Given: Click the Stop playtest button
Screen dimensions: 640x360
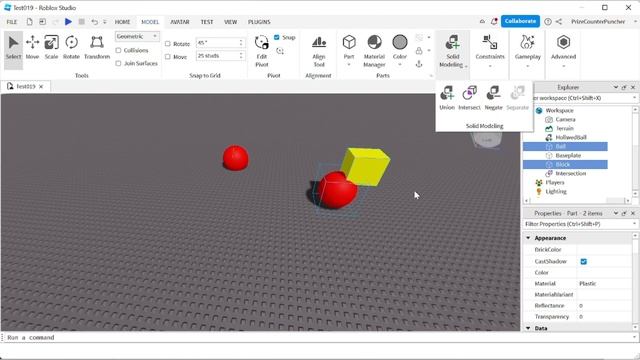Looking at the screenshot, I should [82, 22].
